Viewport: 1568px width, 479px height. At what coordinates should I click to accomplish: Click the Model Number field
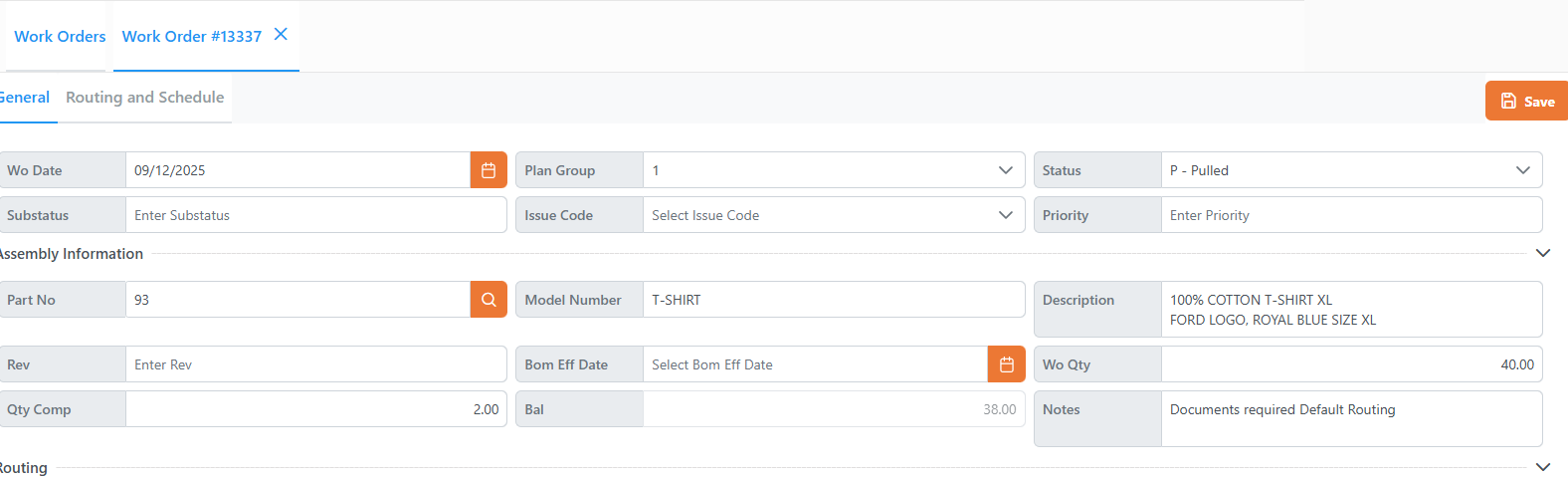[833, 300]
